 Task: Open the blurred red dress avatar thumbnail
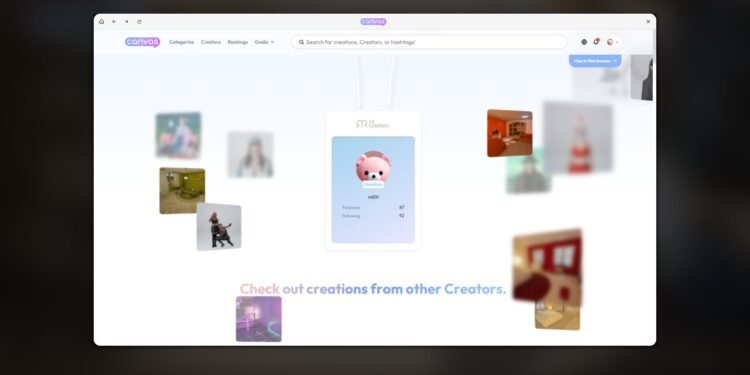coord(578,137)
